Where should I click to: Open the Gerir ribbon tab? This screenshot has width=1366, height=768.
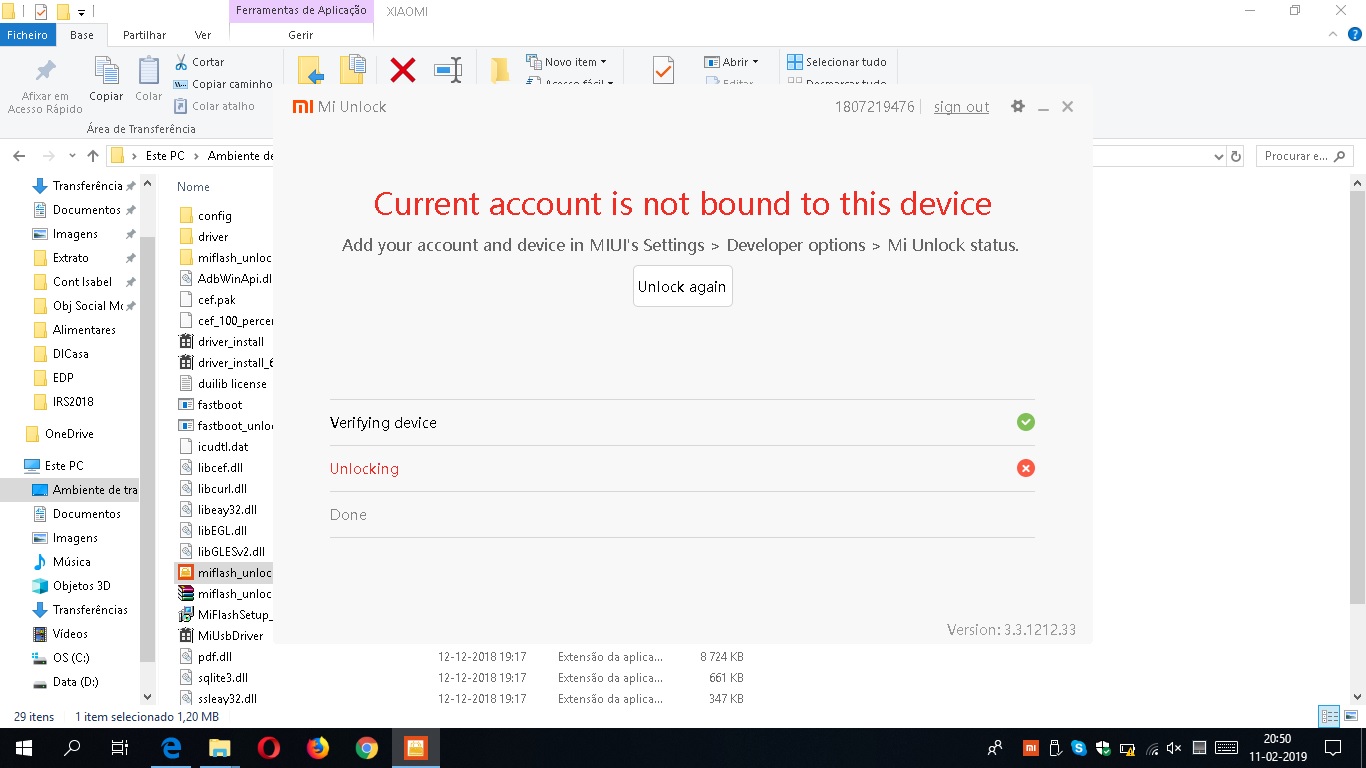point(301,35)
